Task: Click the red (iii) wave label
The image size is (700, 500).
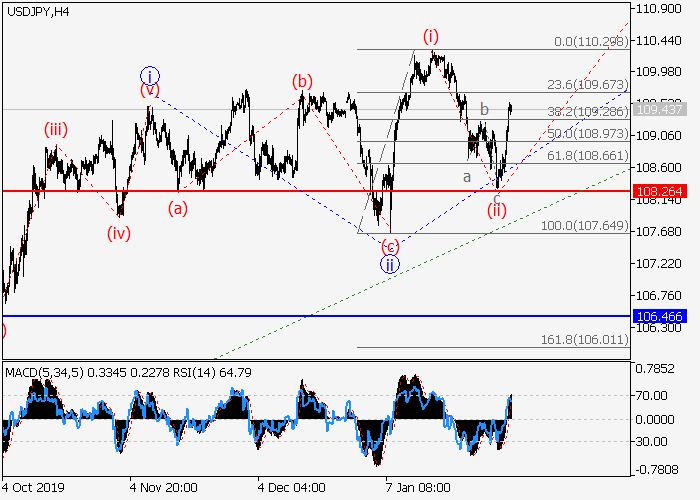Action: tap(56, 129)
